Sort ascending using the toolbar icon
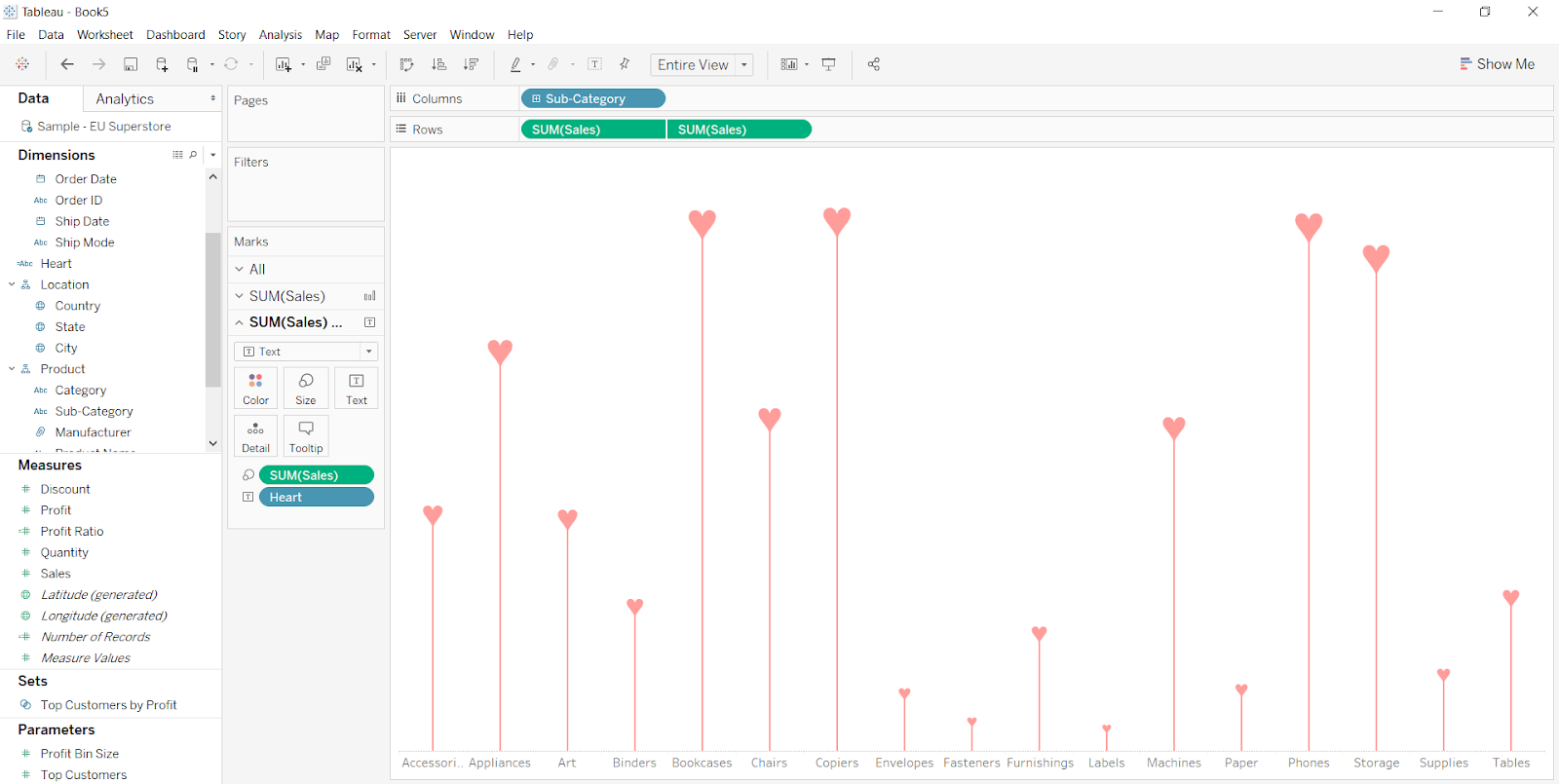 439,64
